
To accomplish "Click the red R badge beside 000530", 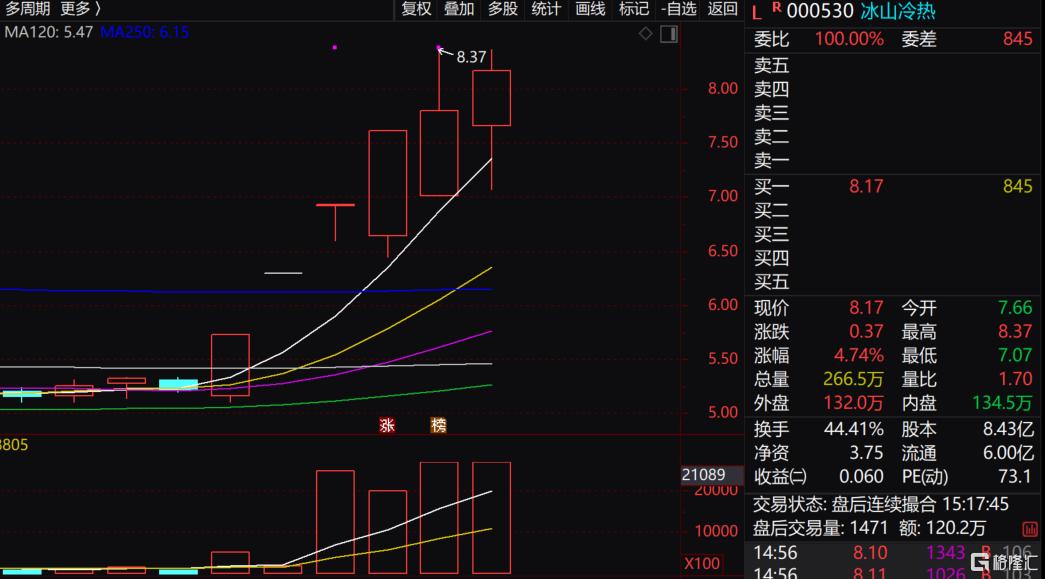I will tap(776, 7).
